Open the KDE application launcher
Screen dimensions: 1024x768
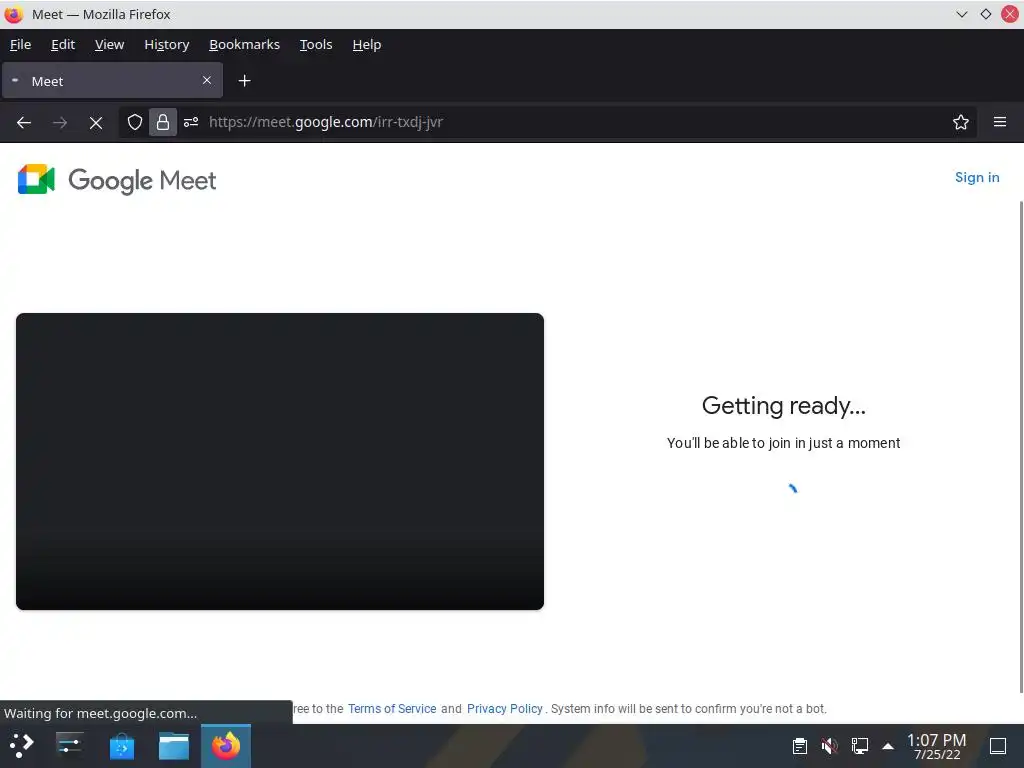[22, 745]
